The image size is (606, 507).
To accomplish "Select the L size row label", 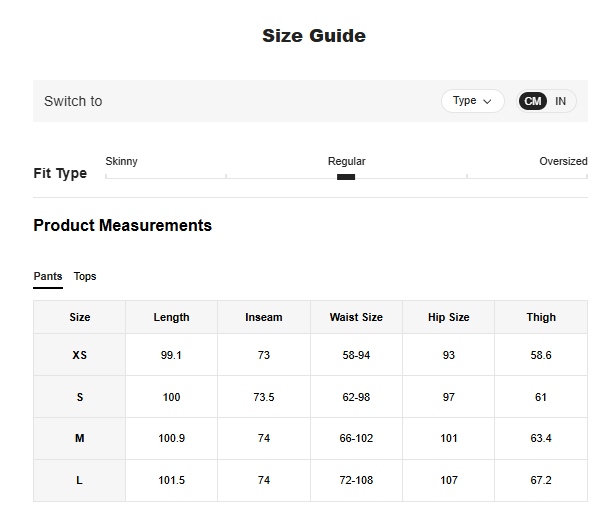I will [80, 480].
